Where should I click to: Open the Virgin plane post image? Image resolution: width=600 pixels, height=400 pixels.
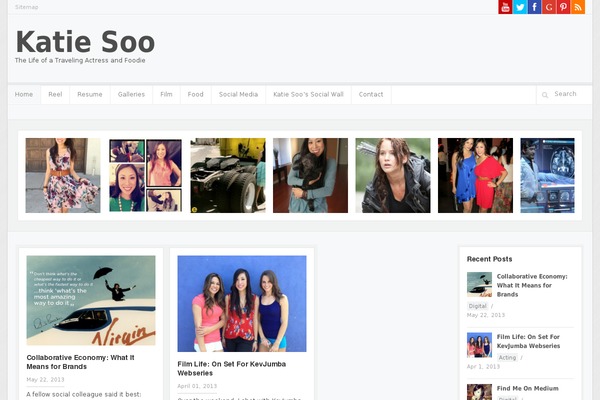pyautogui.click(x=91, y=300)
